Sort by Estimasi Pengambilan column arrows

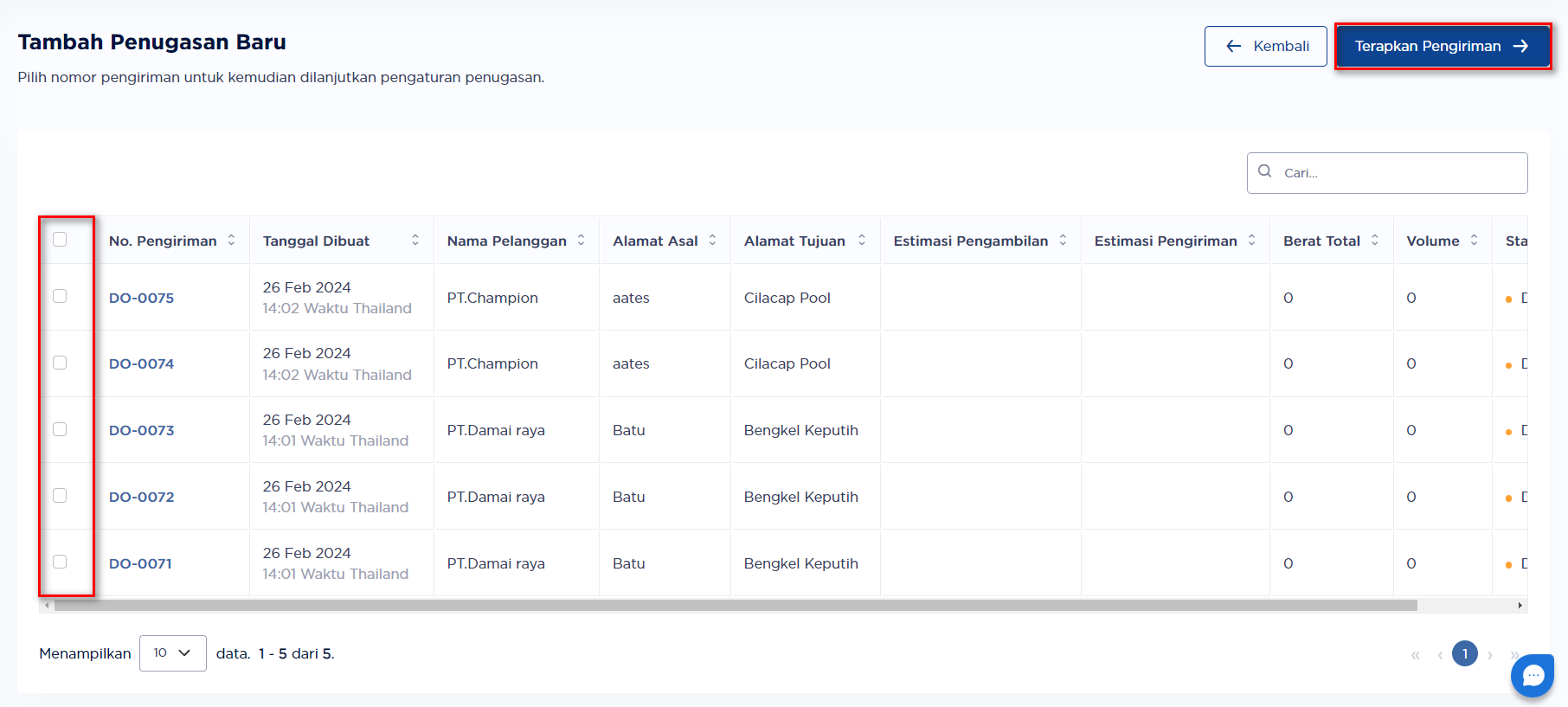[1064, 241]
